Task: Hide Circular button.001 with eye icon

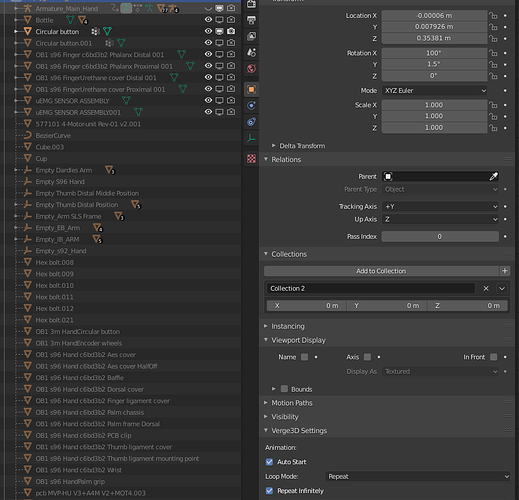Action: 208,43
